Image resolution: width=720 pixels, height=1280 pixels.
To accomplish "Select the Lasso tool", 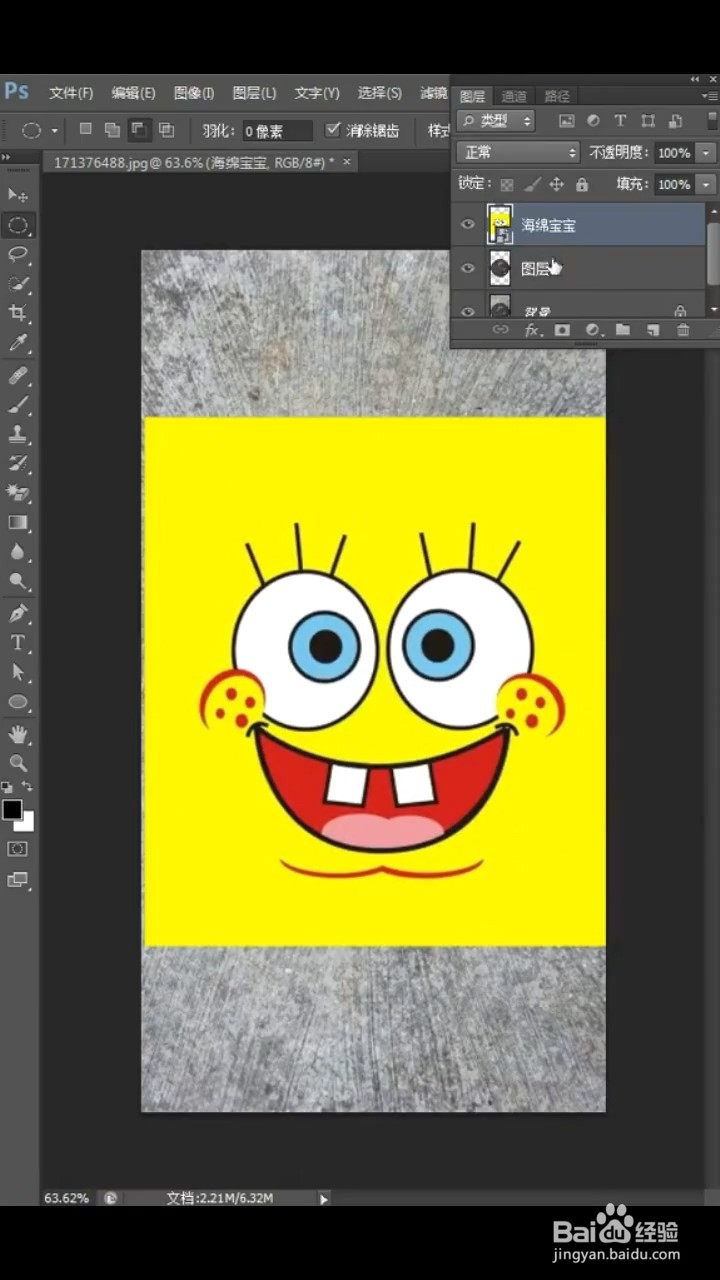I will click(x=18, y=254).
